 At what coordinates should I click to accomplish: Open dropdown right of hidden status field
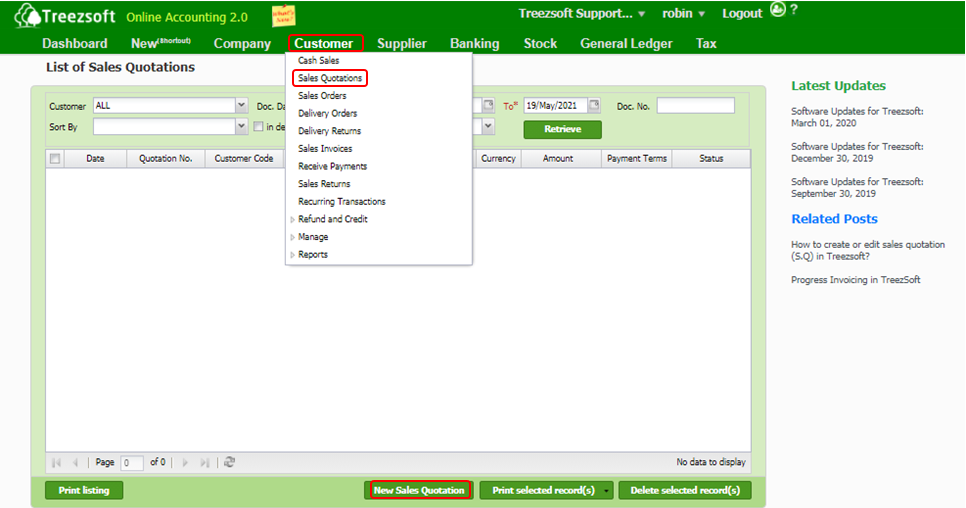pos(488,126)
